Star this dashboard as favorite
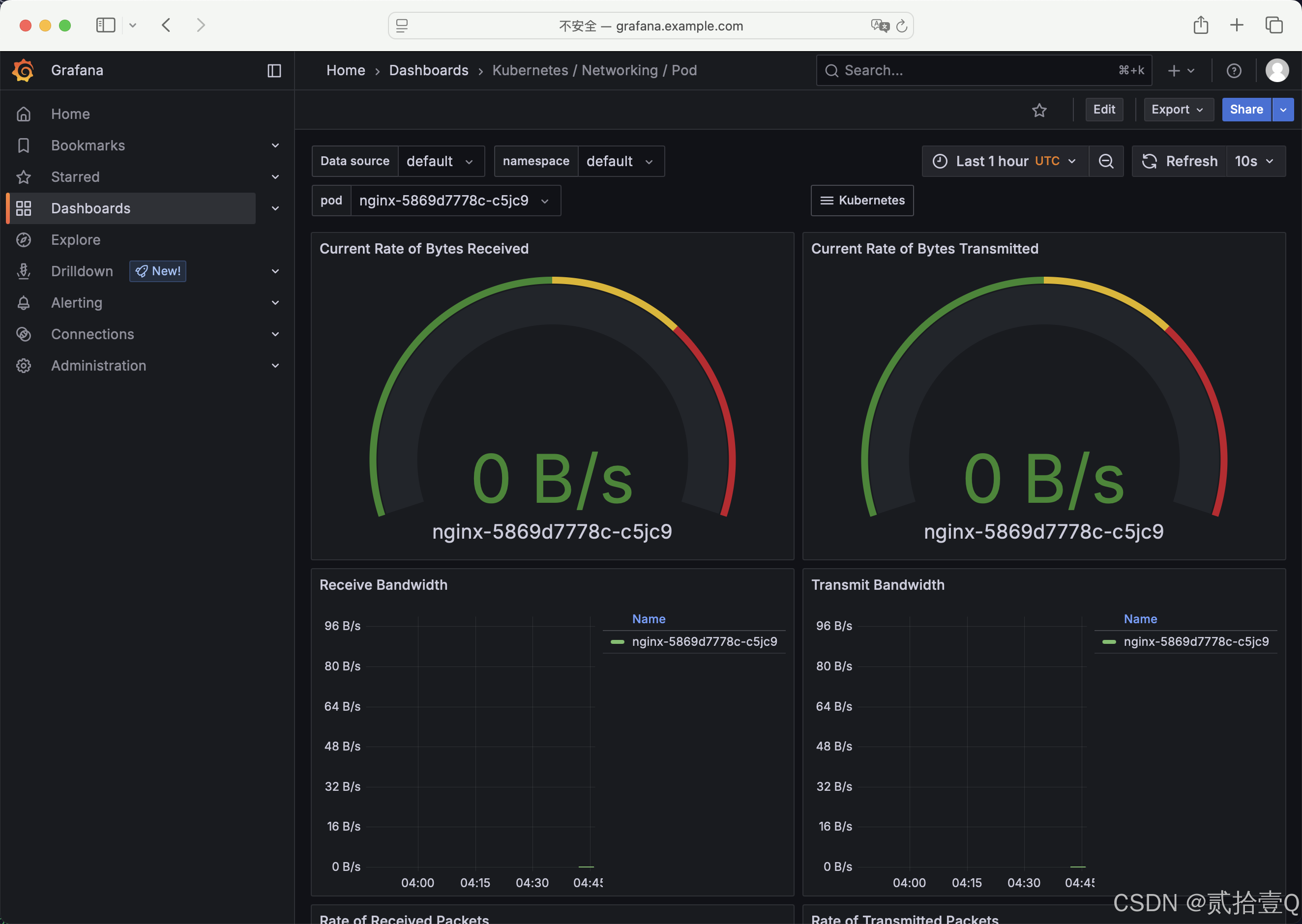 point(1039,110)
